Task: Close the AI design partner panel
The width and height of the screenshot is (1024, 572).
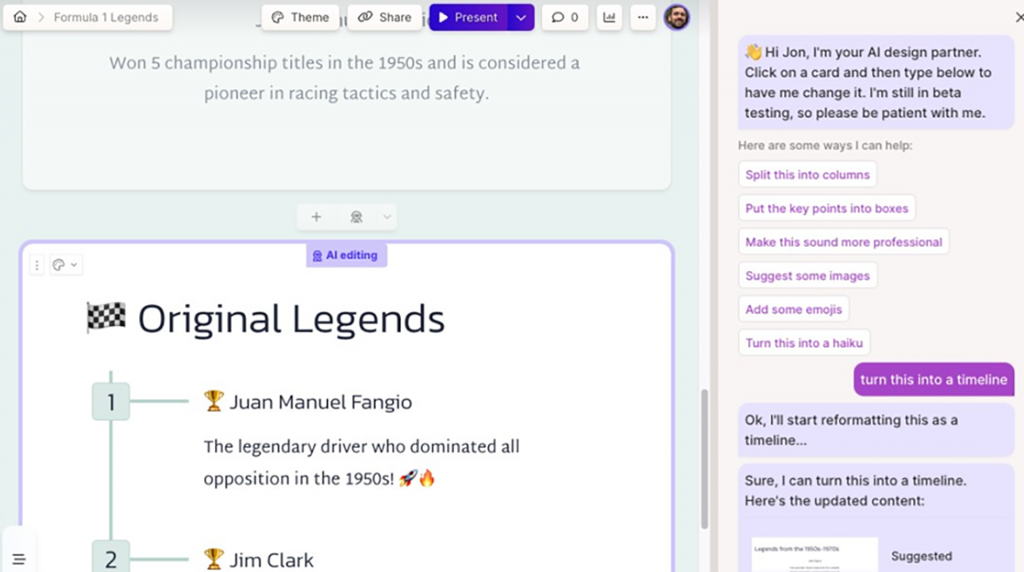Action: click(x=1019, y=18)
